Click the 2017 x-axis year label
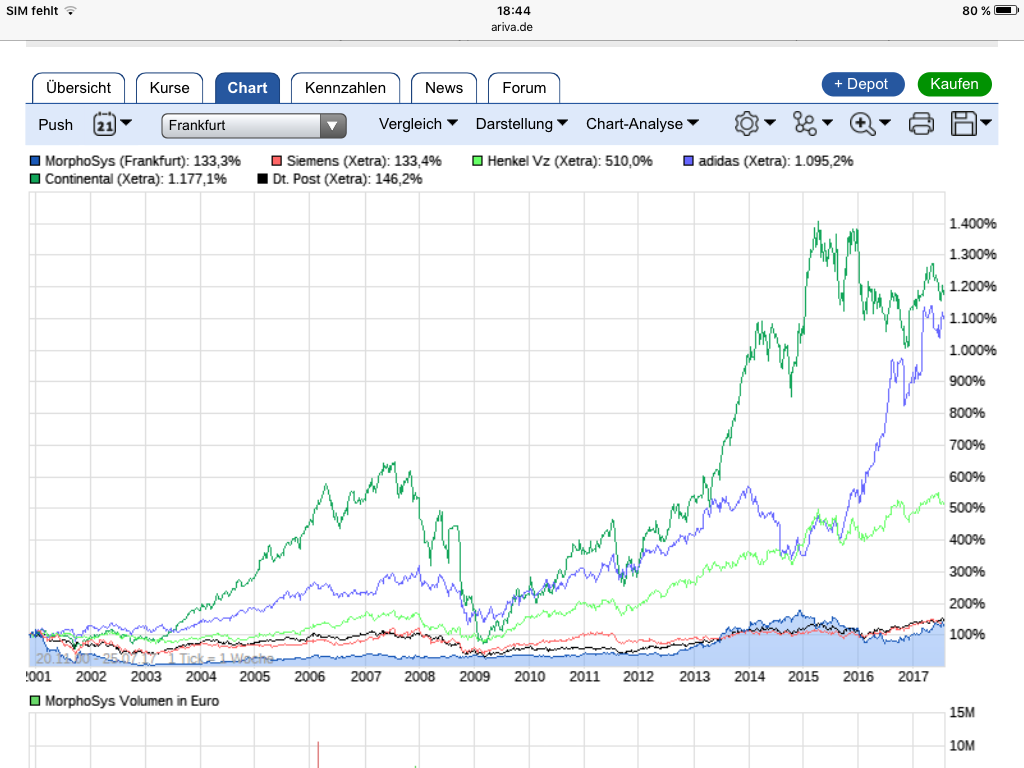Image resolution: width=1024 pixels, height=768 pixels. coord(913,677)
